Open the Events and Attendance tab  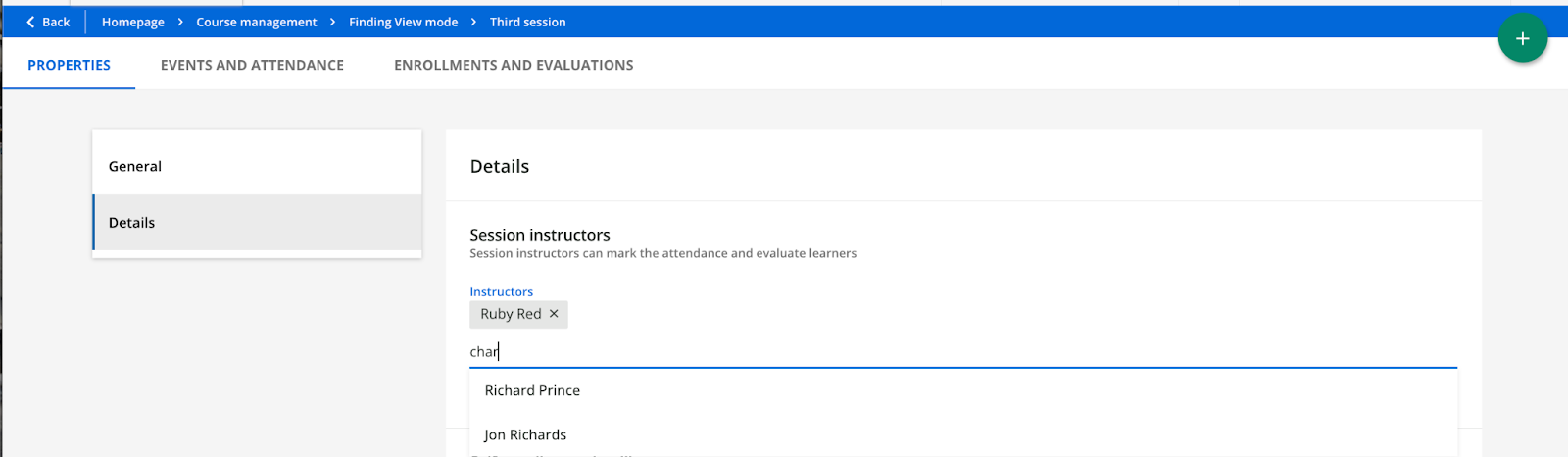click(252, 65)
